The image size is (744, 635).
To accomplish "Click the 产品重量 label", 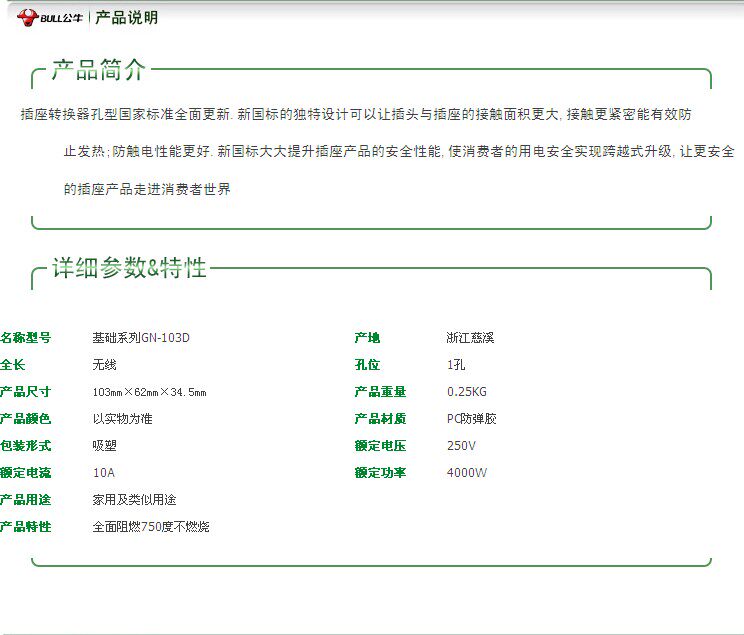I will pyautogui.click(x=380, y=392).
